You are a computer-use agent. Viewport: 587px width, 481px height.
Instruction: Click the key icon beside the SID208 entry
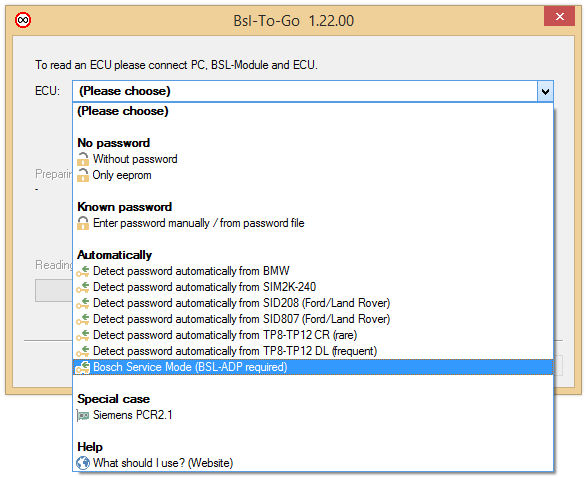point(83,303)
